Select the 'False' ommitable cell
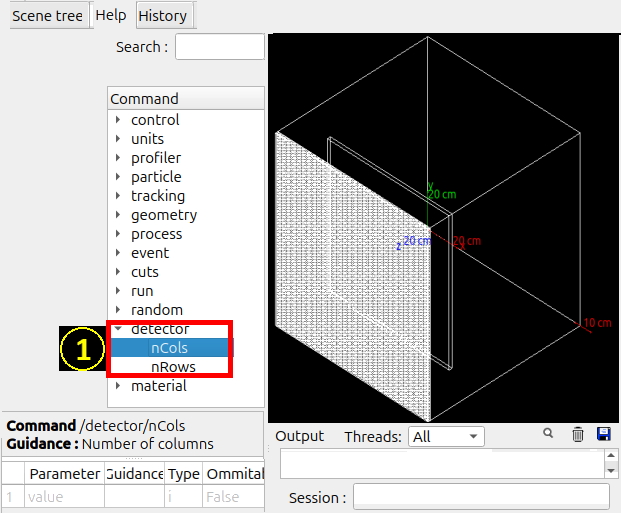621x513 pixels. [234, 496]
